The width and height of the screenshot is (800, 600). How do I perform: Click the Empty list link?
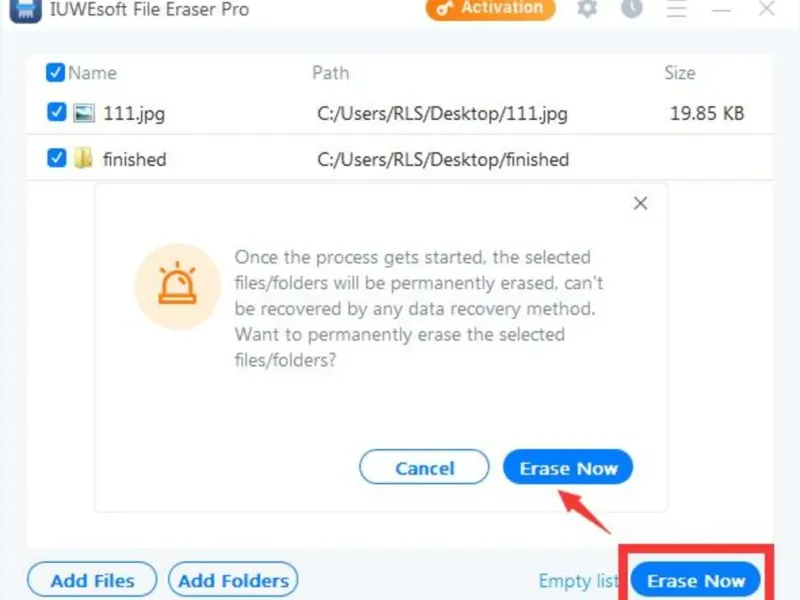click(579, 581)
